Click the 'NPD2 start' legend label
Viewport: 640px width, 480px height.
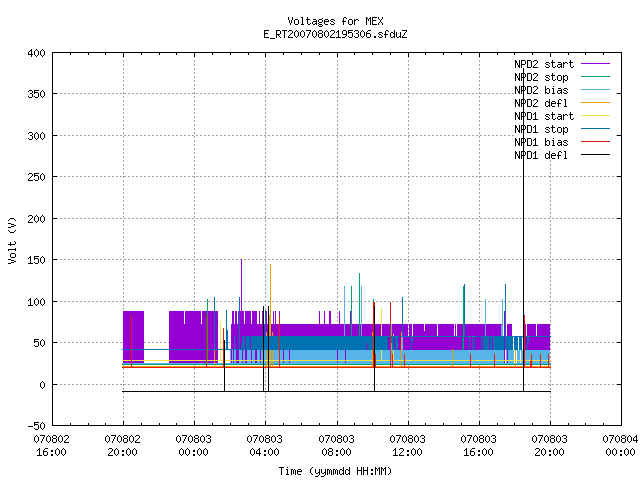pos(544,64)
